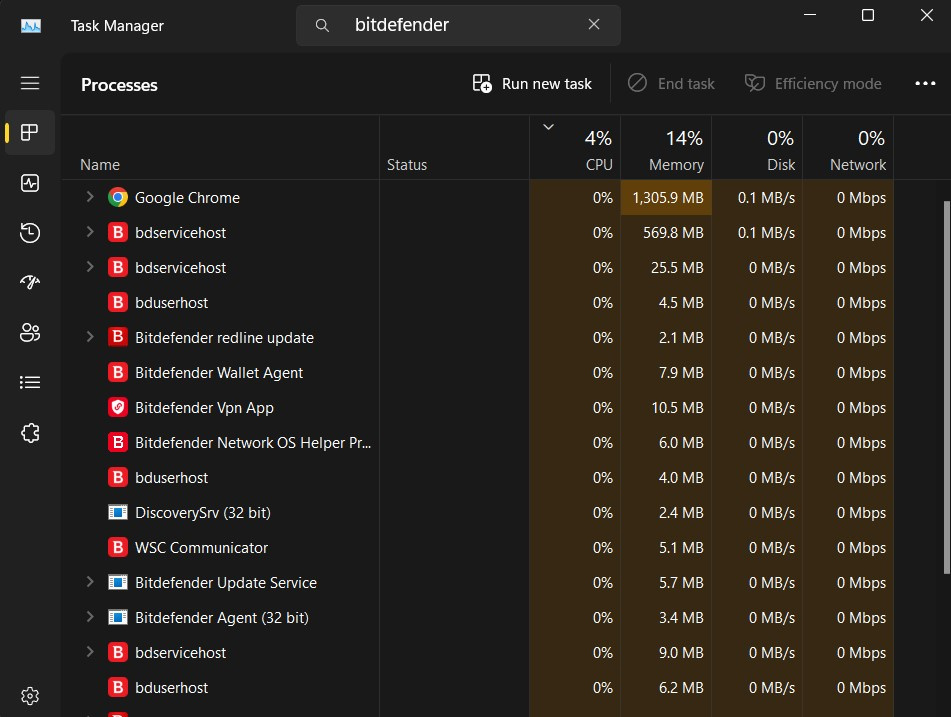The image size is (951, 717).
Task: Click the Processes page heading
Action: (x=119, y=85)
